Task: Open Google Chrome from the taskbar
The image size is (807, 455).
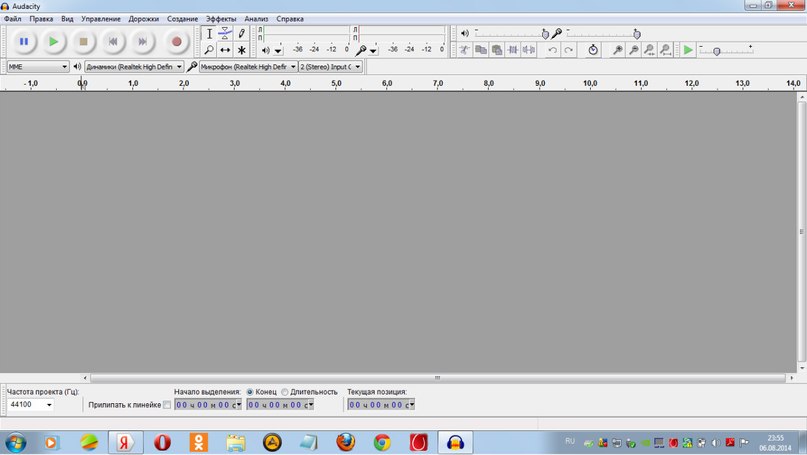Action: coord(382,442)
